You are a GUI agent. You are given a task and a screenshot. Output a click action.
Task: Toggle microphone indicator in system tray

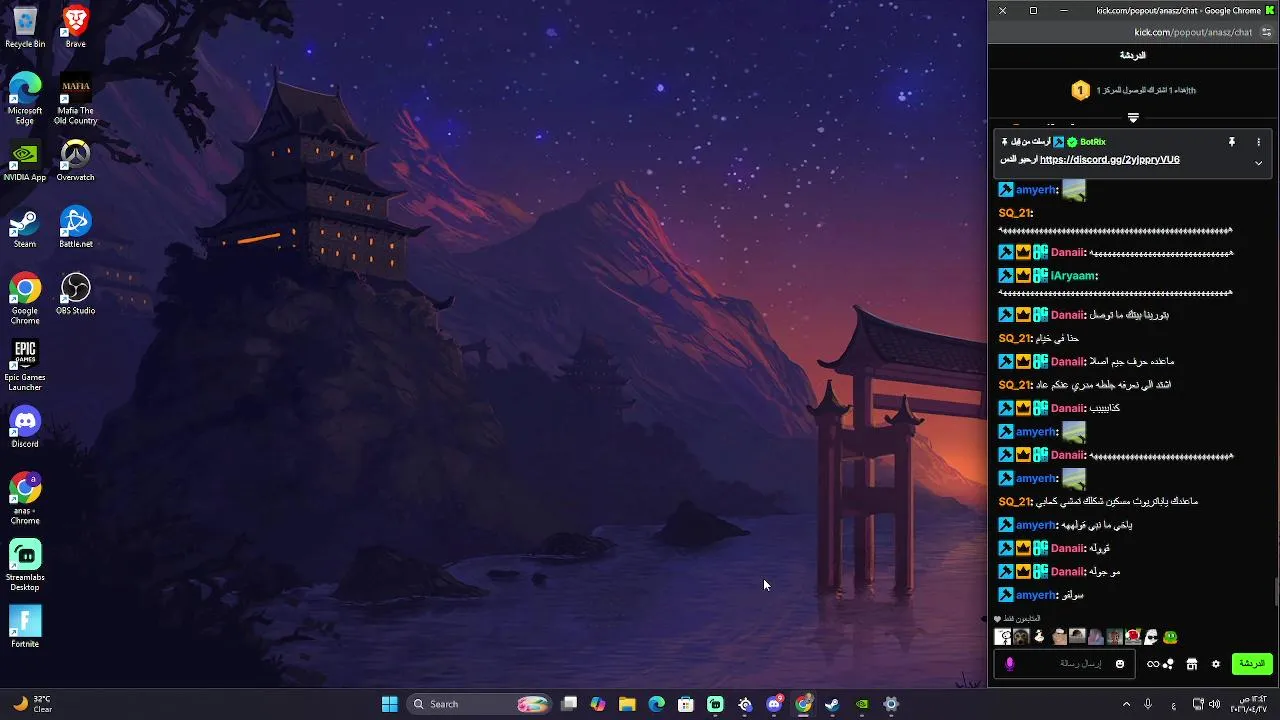click(1148, 704)
